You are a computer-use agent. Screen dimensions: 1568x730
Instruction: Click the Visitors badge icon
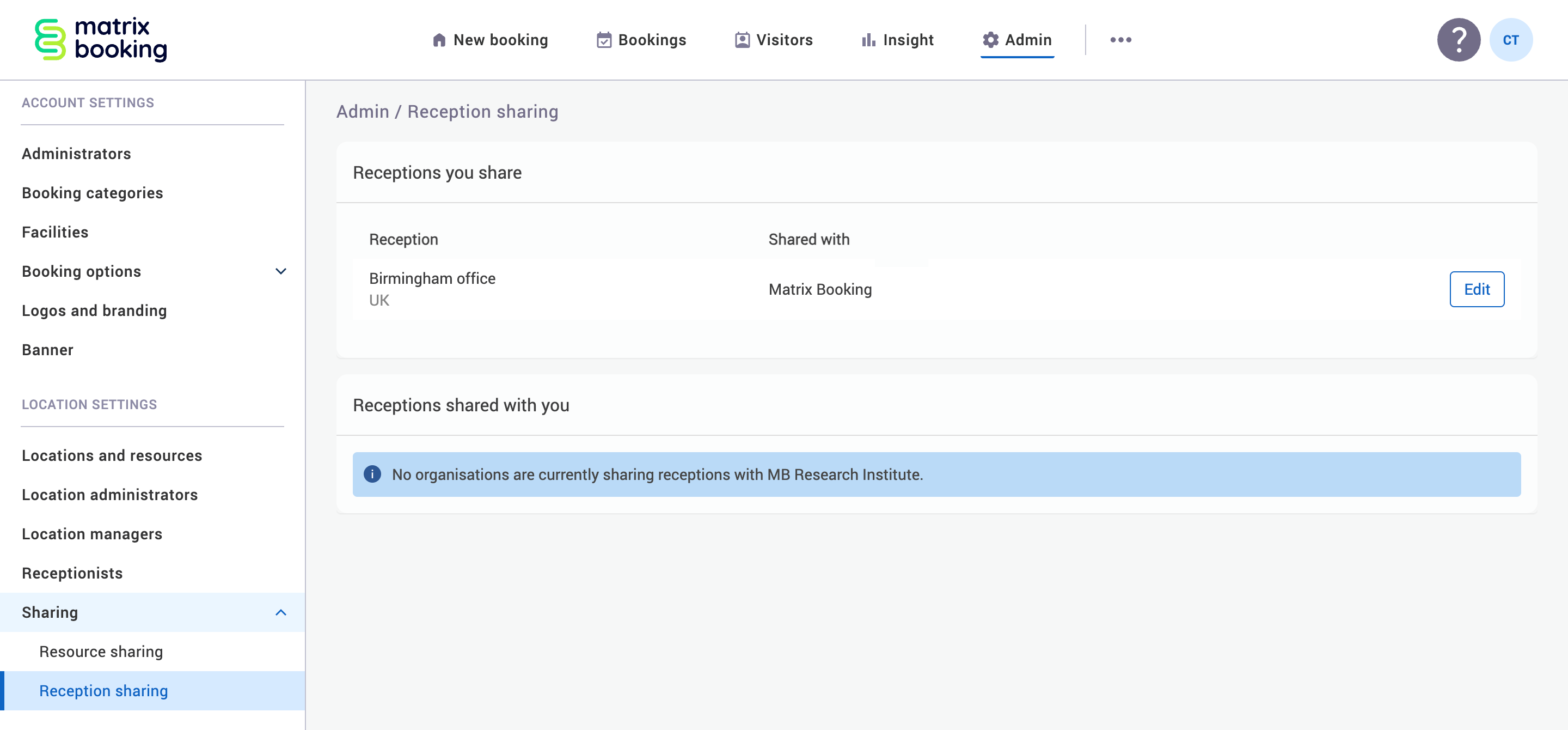[x=742, y=40]
